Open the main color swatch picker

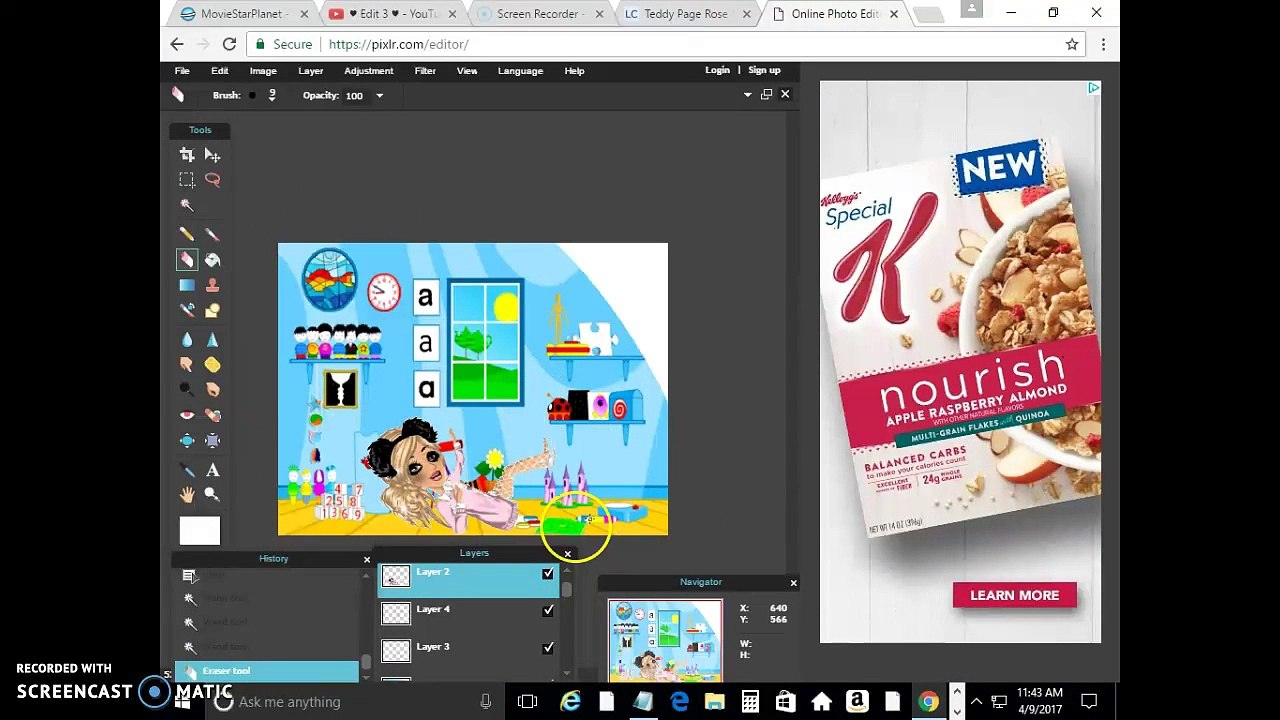pyautogui.click(x=200, y=531)
